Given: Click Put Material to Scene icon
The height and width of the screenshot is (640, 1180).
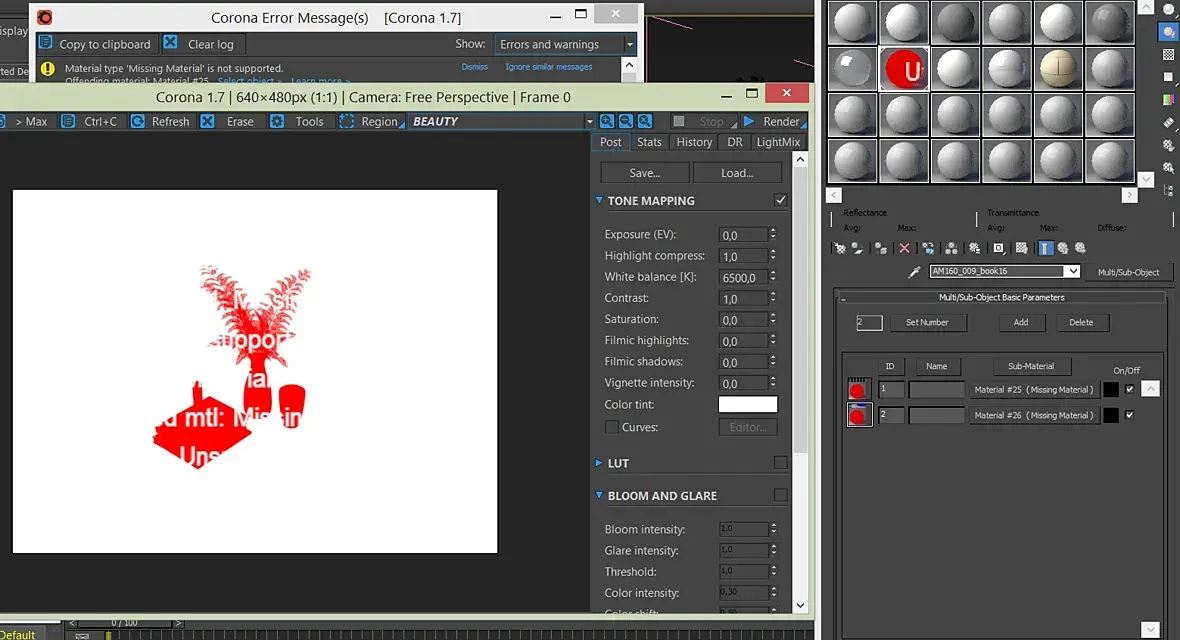Looking at the screenshot, I should coord(858,248).
